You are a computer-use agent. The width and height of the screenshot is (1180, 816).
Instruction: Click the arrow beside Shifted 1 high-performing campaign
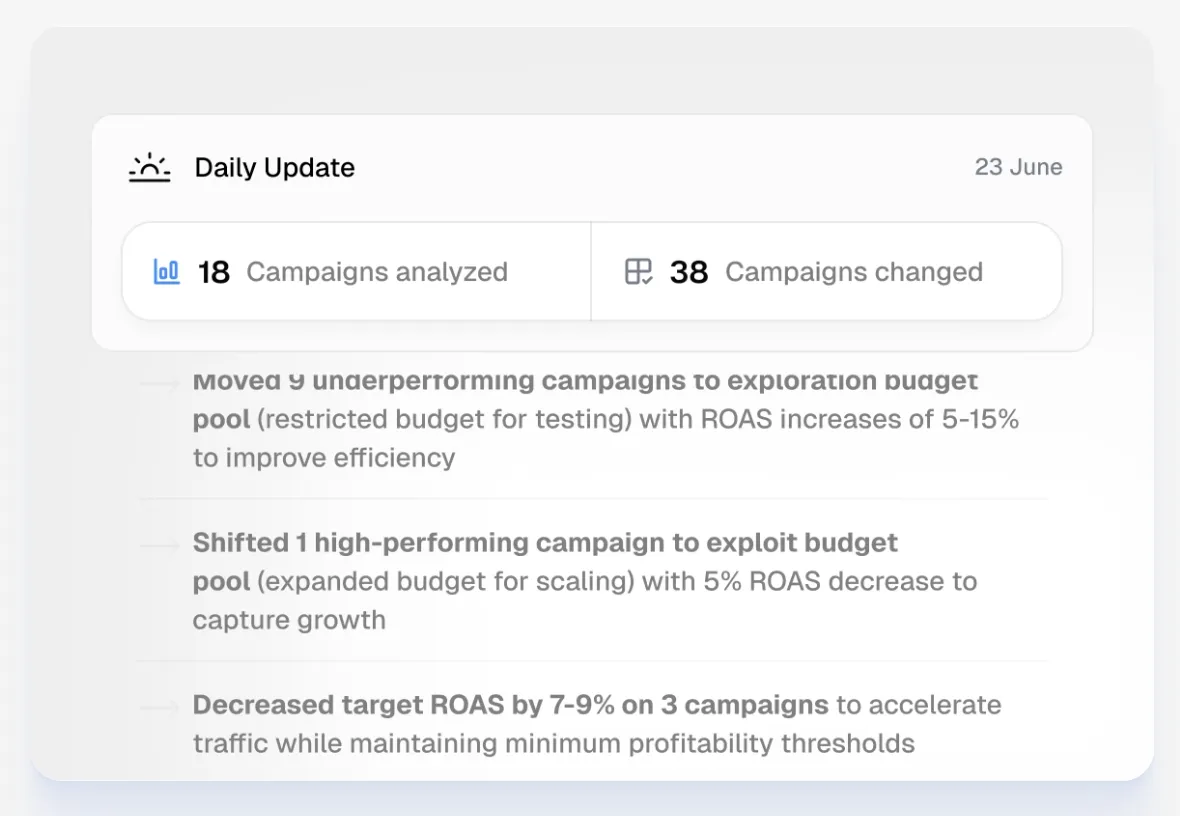pos(160,545)
